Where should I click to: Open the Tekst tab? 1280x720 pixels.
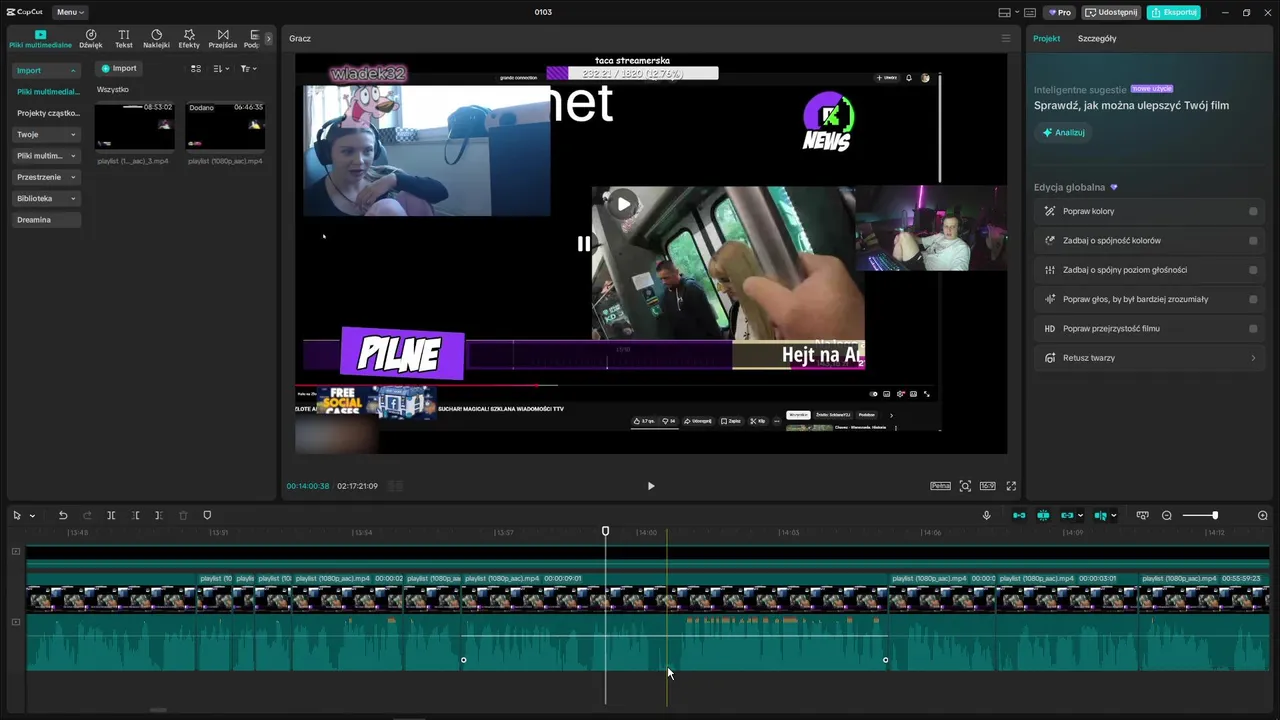click(124, 39)
